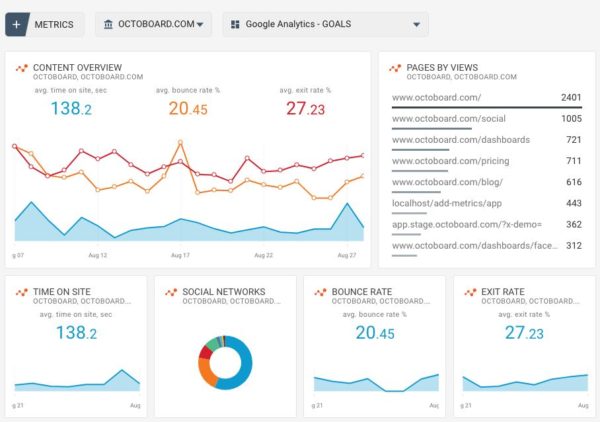
Task: Click the dashboard grid icon beside Google Analytics
Action: (235, 24)
